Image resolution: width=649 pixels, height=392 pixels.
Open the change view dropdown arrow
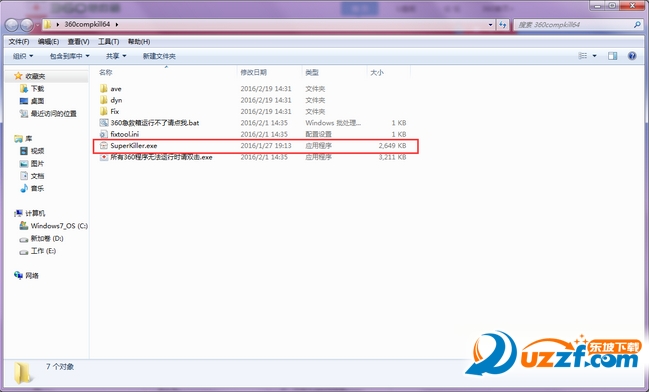[x=595, y=56]
